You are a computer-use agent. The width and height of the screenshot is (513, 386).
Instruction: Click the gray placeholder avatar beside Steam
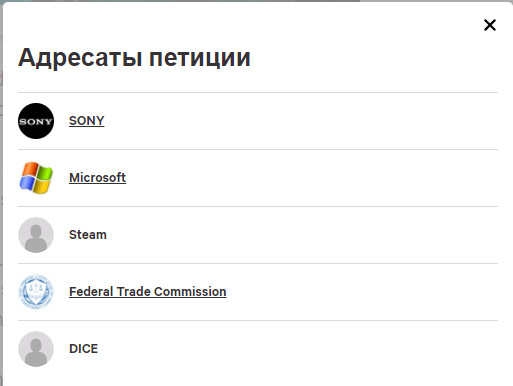pyautogui.click(x=36, y=235)
